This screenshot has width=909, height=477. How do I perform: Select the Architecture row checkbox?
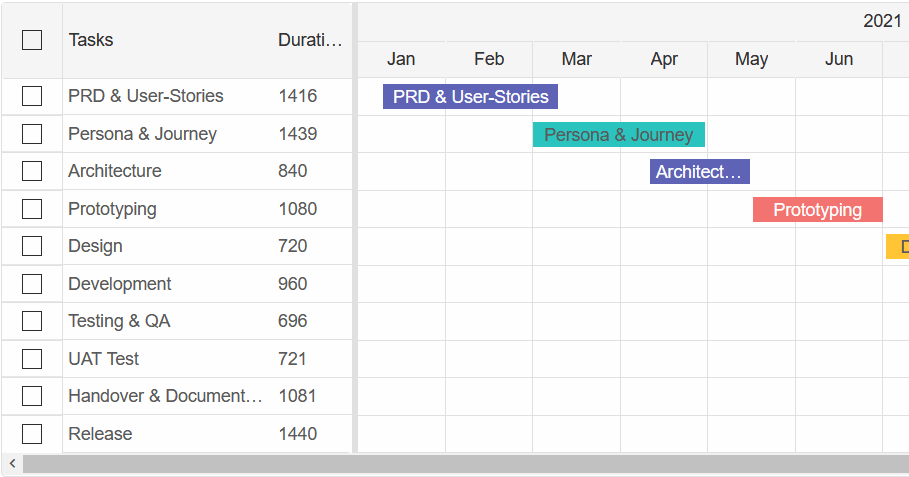(x=32, y=171)
